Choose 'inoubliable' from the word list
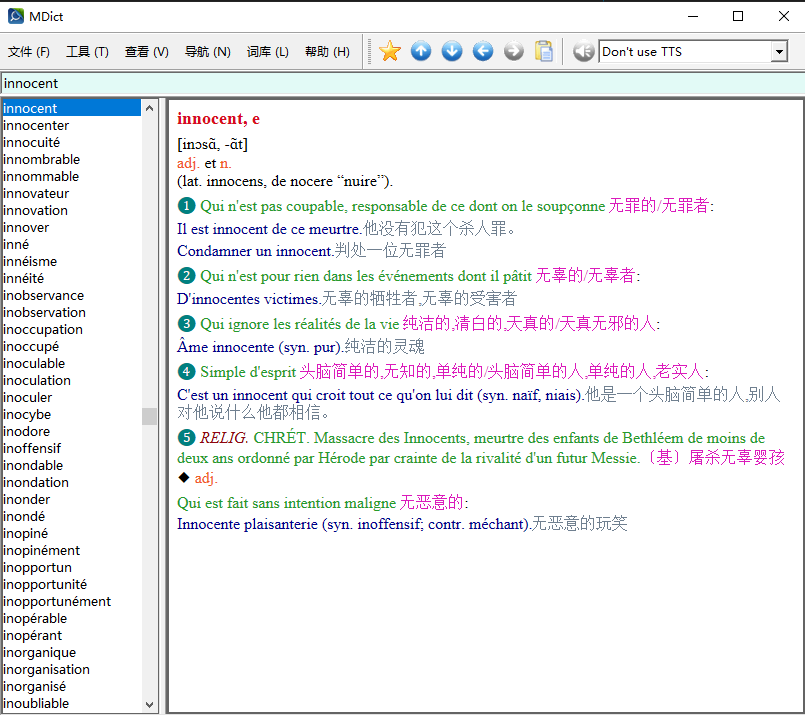This screenshot has height=715, width=805. (x=36, y=703)
